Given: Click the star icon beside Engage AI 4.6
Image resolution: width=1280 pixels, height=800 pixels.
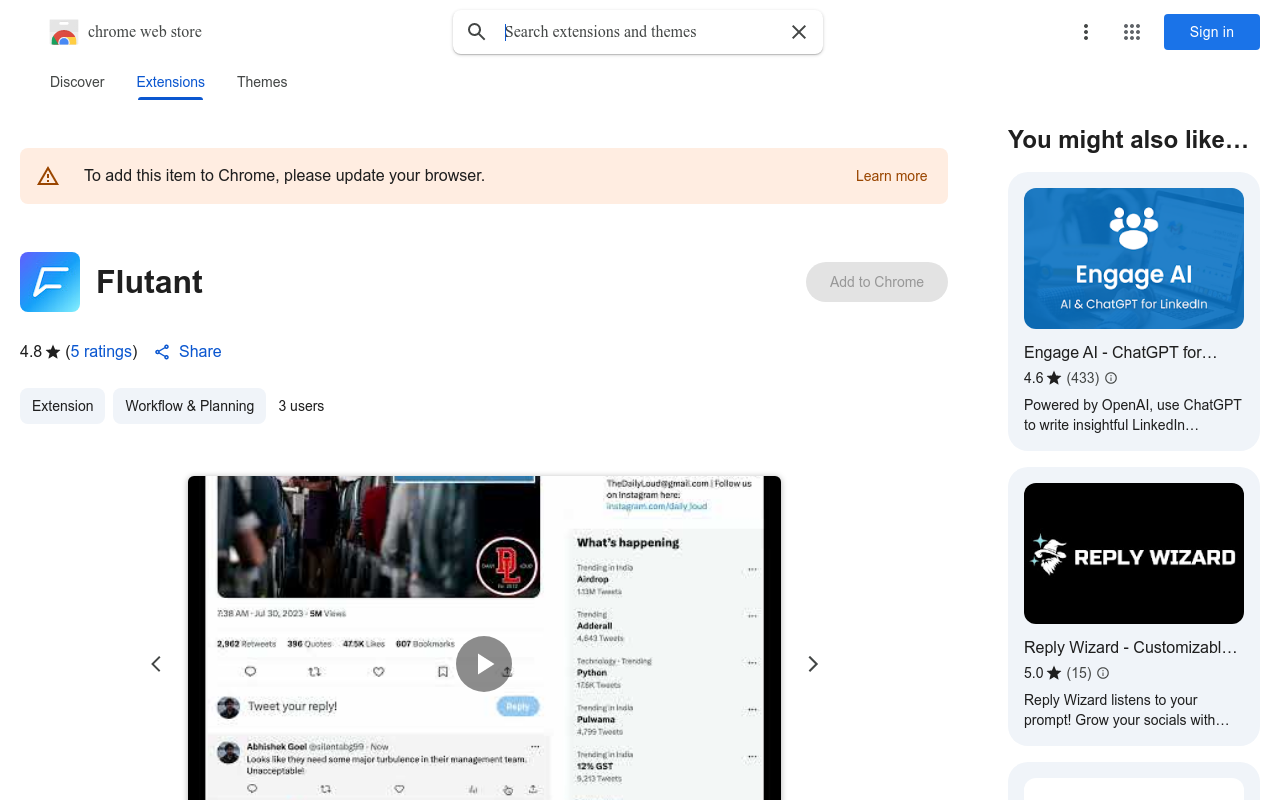Looking at the screenshot, I should coord(1054,378).
